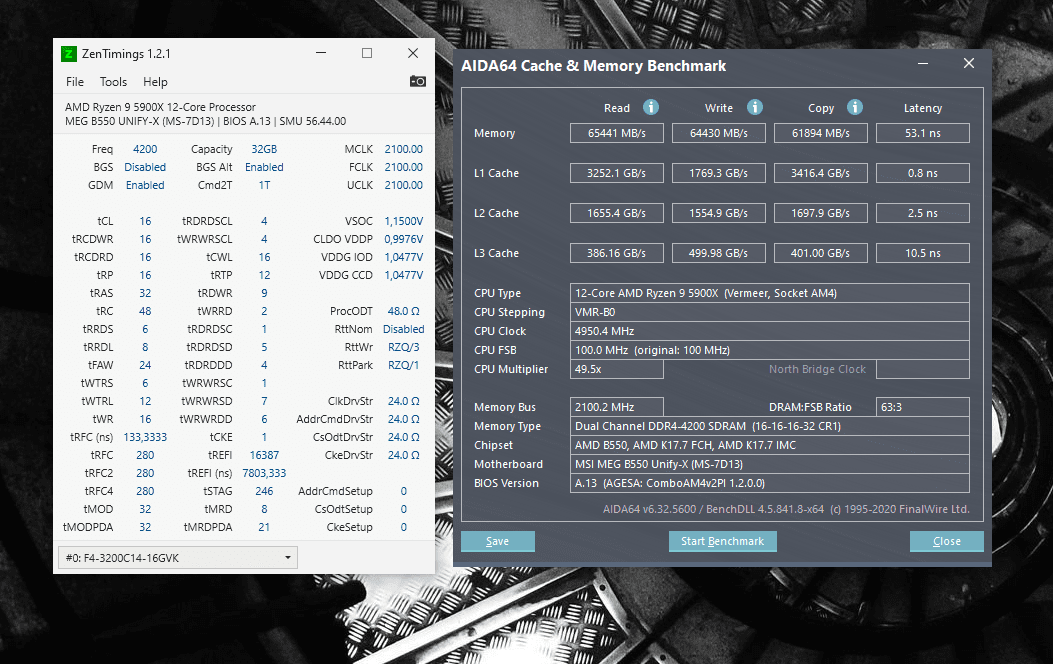
Task: Click the Close button in AIDA64
Action: tap(947, 541)
